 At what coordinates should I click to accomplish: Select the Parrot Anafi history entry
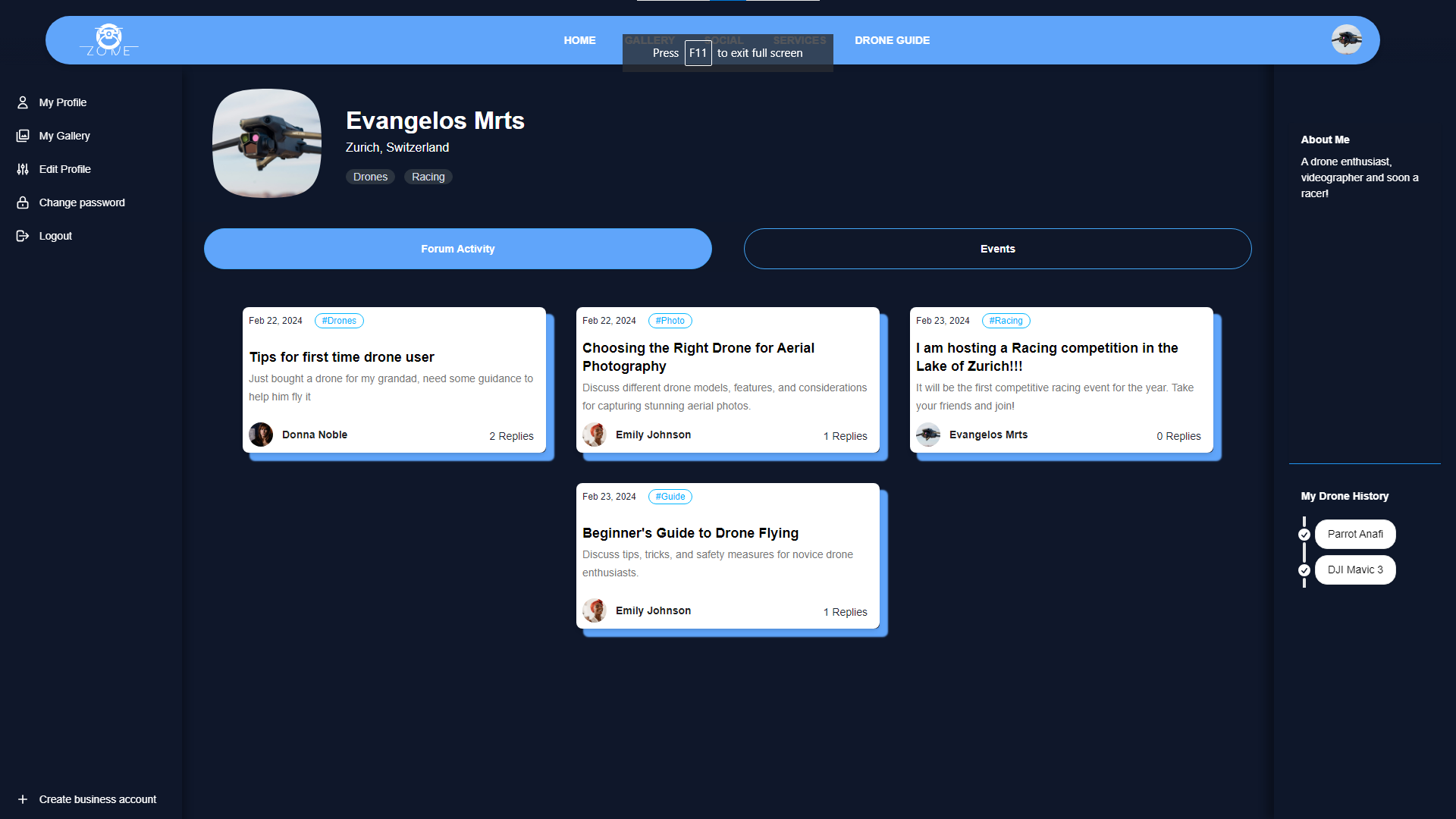(x=1355, y=535)
